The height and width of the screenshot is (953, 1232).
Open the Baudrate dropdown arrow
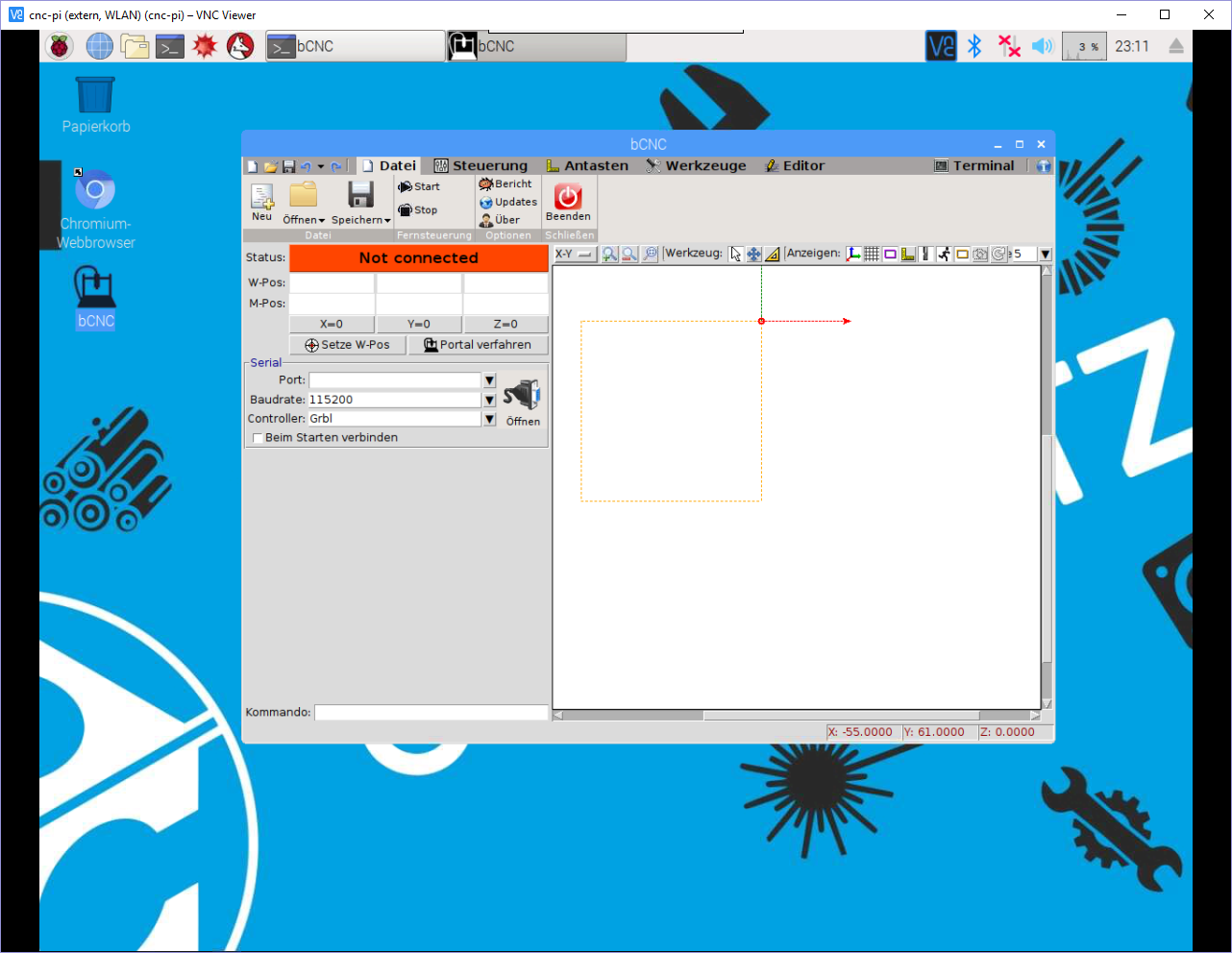(x=489, y=400)
